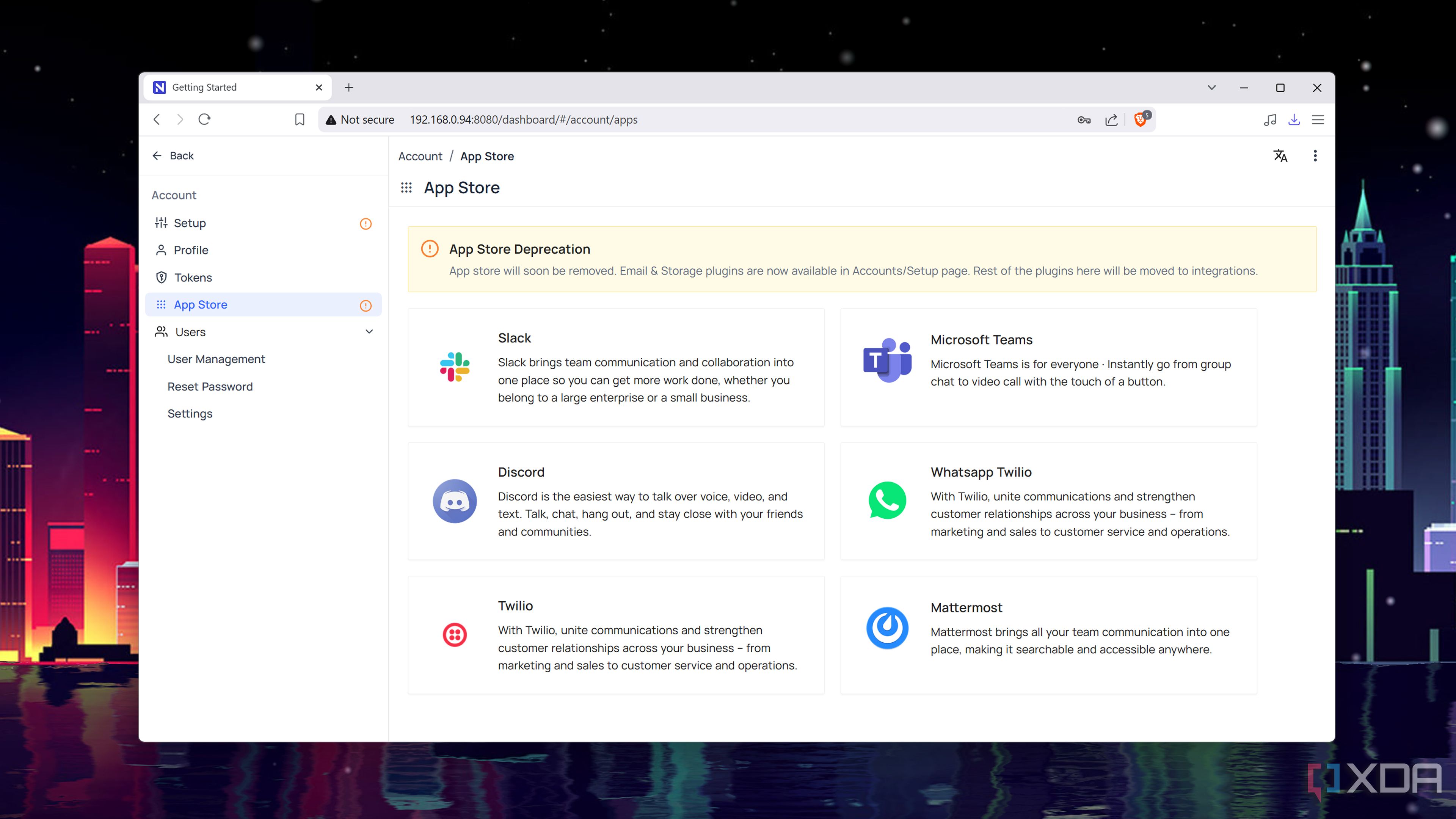
Task: Open the browser hamburger menu
Action: click(x=1318, y=120)
